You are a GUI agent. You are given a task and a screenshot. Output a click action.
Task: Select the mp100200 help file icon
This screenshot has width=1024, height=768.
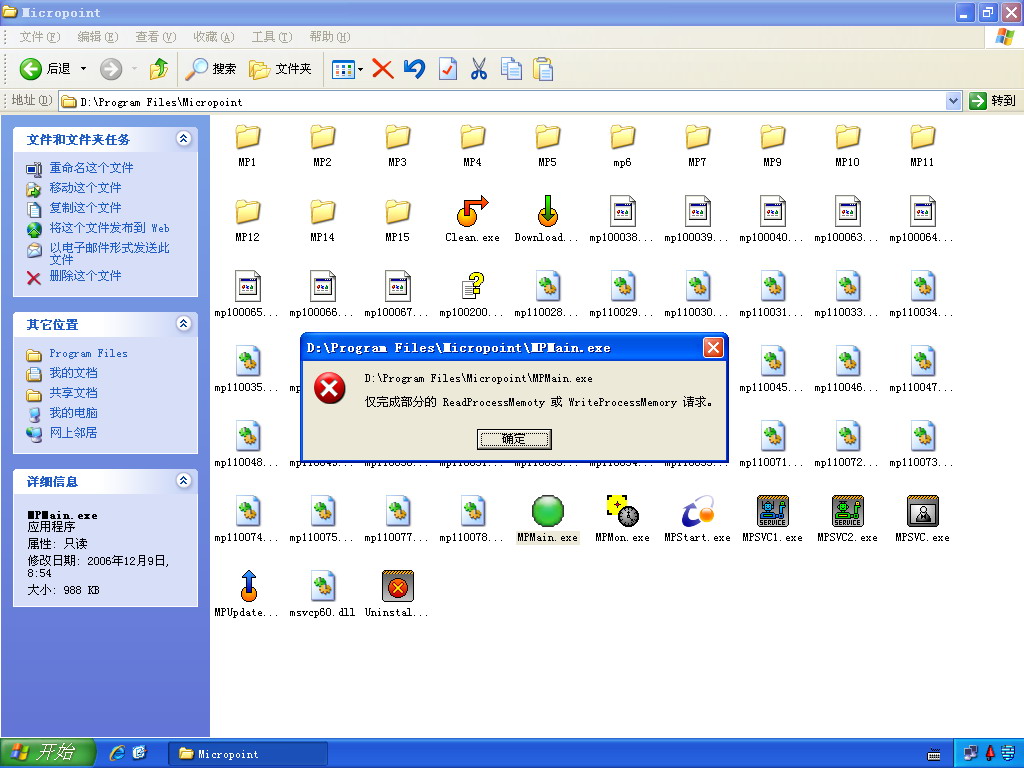point(472,285)
